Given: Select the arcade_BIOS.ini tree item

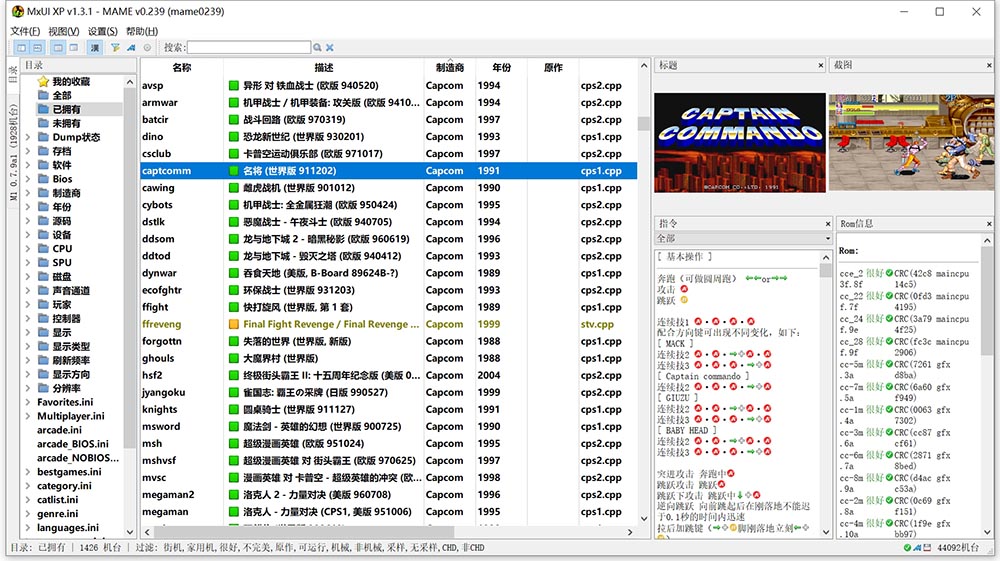Looking at the screenshot, I should pos(73,444).
